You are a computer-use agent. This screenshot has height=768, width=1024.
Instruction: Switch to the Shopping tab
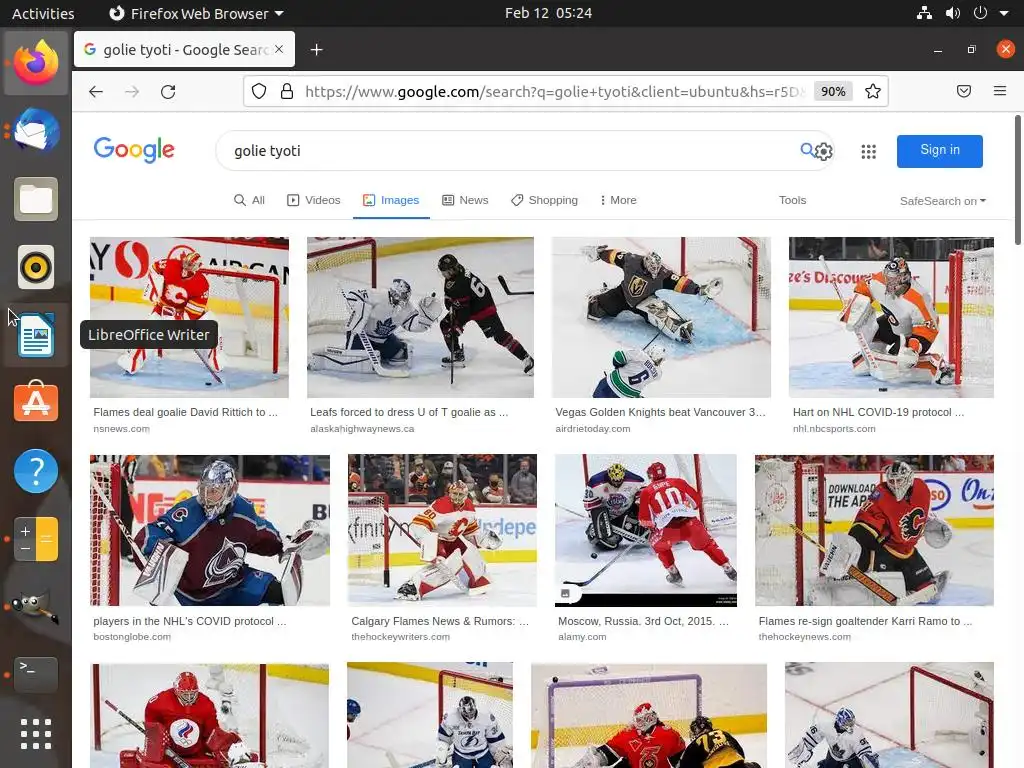544,200
